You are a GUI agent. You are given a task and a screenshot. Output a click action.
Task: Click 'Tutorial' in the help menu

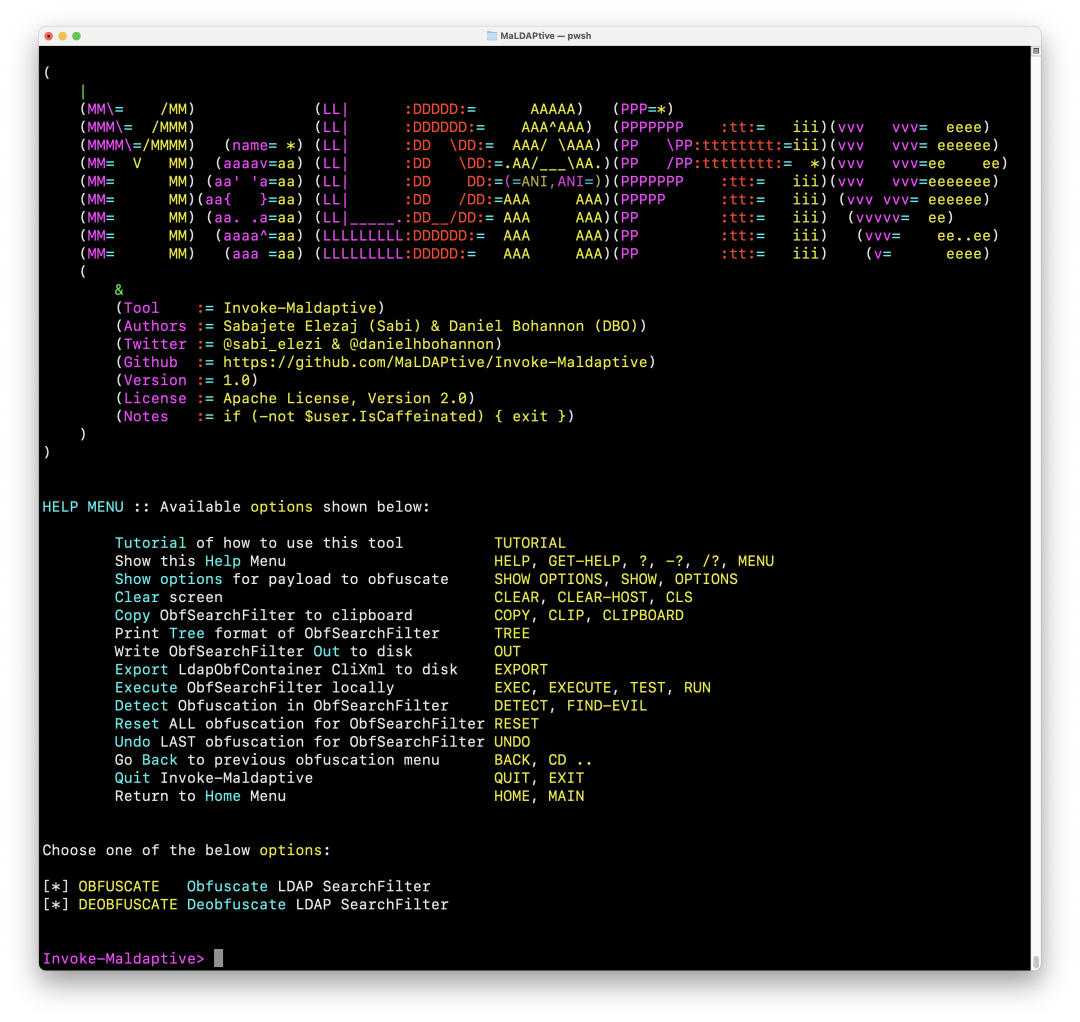tap(150, 543)
